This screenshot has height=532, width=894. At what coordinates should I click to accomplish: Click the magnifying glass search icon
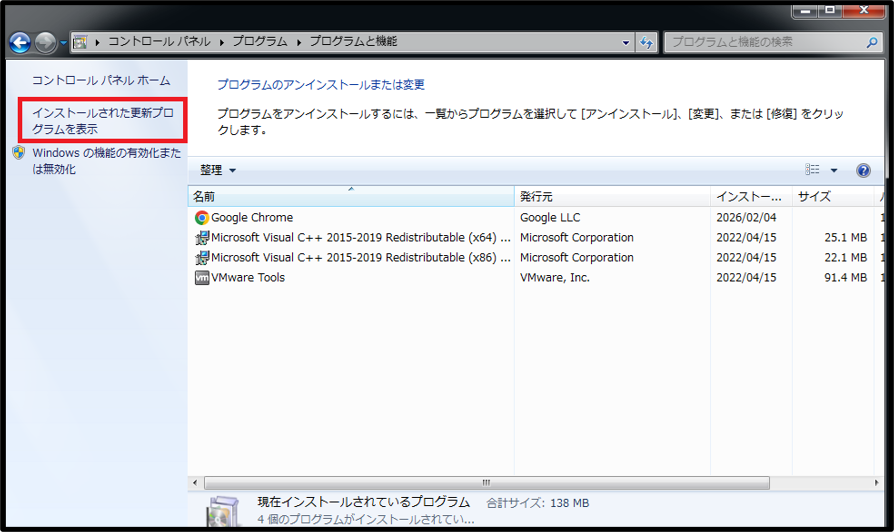click(x=872, y=42)
